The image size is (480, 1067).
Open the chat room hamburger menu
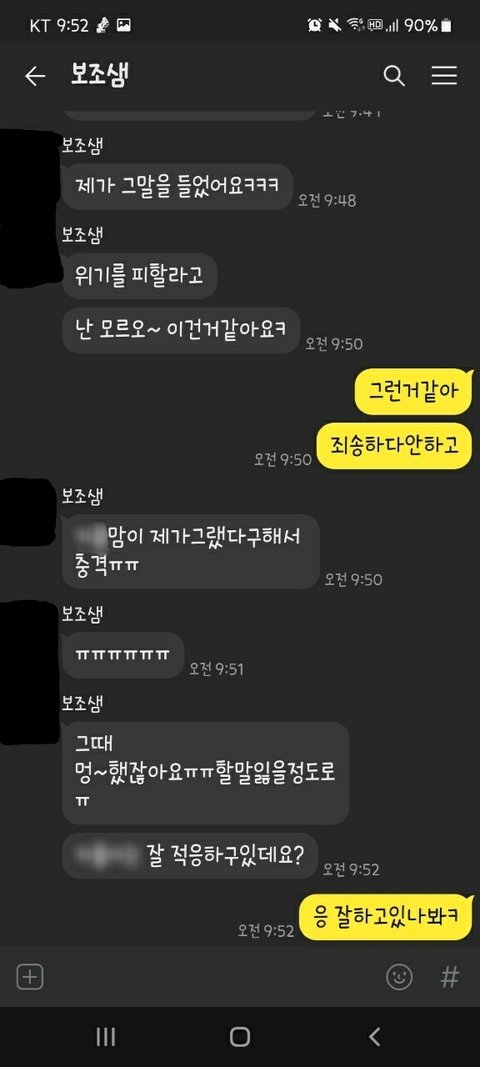(444, 76)
